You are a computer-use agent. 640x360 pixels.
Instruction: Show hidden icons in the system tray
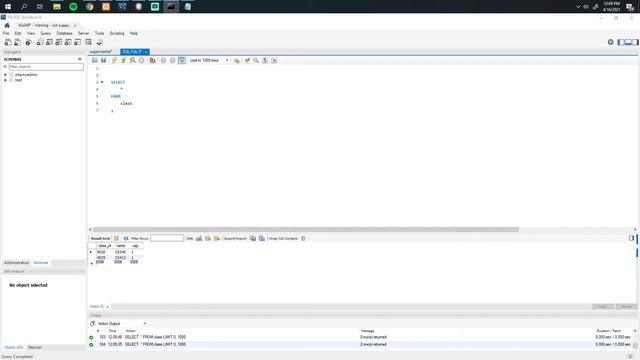(x=578, y=7)
